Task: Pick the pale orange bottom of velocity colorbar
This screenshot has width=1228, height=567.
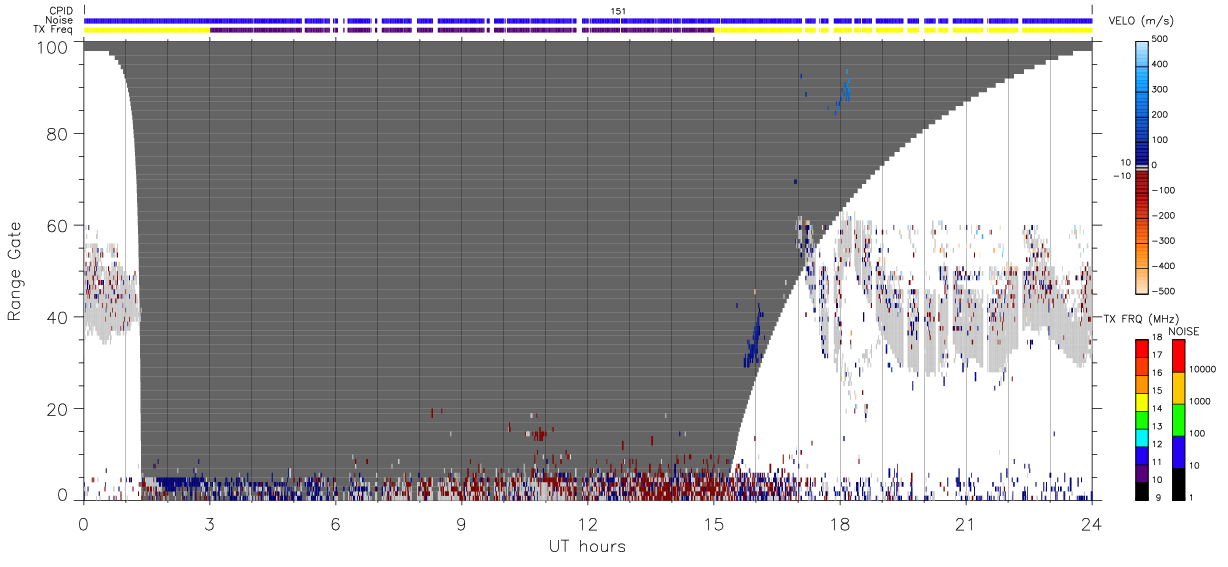Action: click(x=1141, y=282)
